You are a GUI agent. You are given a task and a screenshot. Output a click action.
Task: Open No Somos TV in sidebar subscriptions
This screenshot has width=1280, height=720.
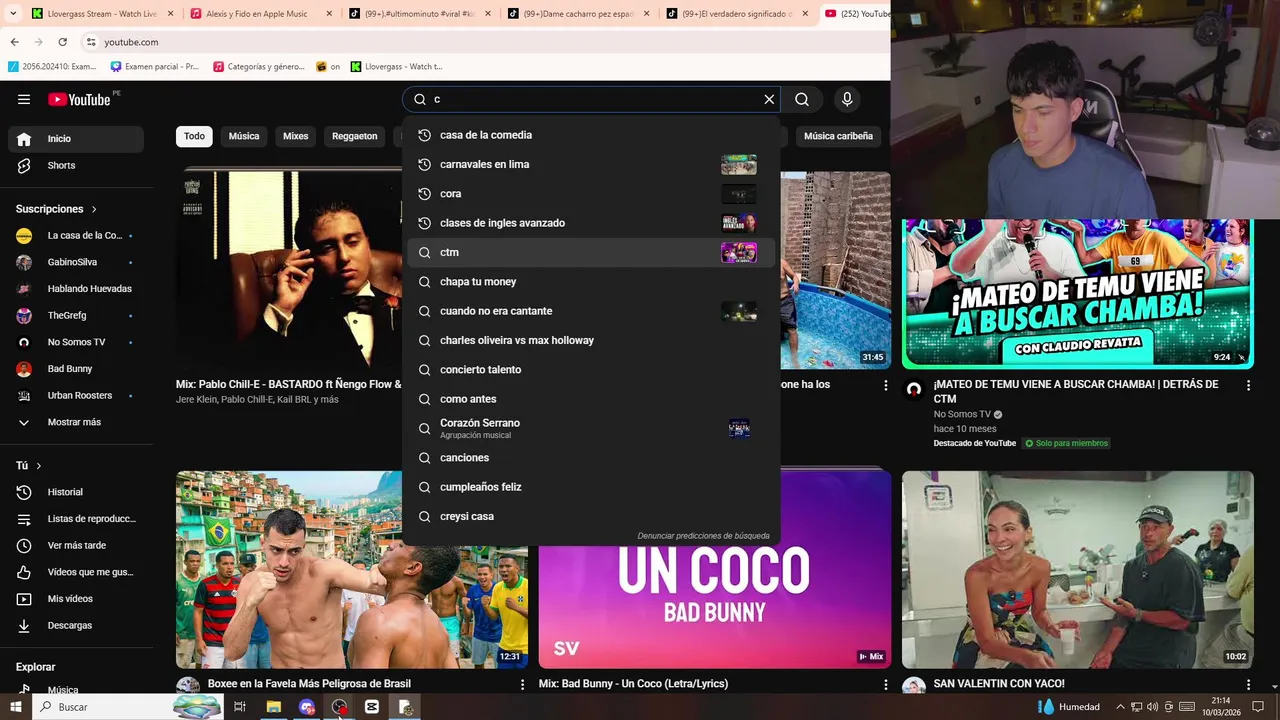76,342
